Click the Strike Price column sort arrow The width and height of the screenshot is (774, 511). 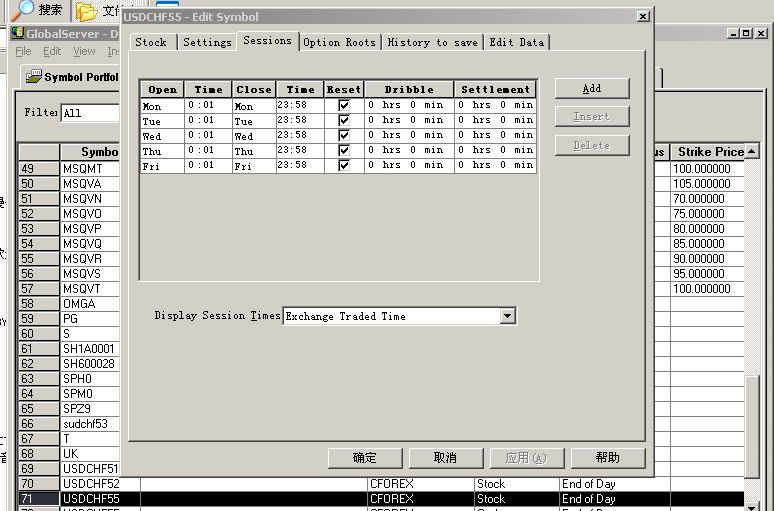click(751, 151)
